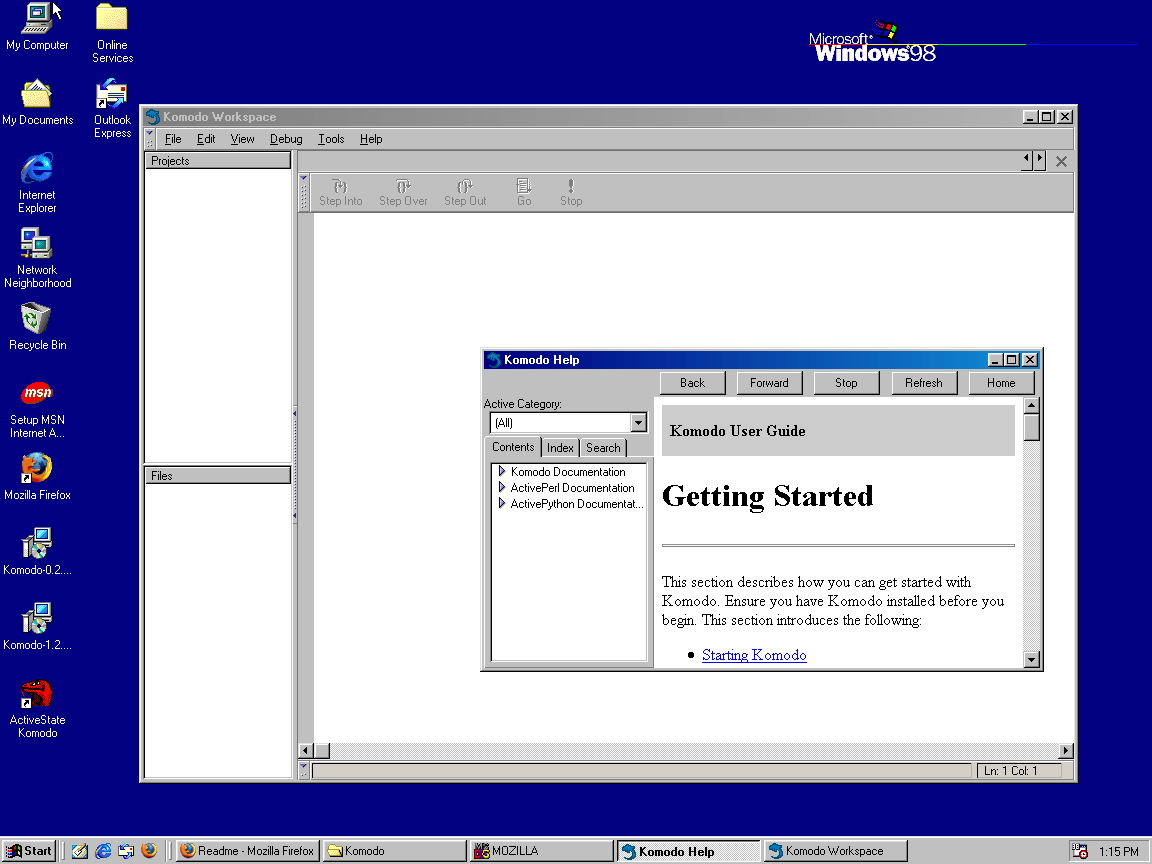Screen dimensions: 1152x864
Task: Click the Start button on taskbar
Action: click(x=29, y=851)
